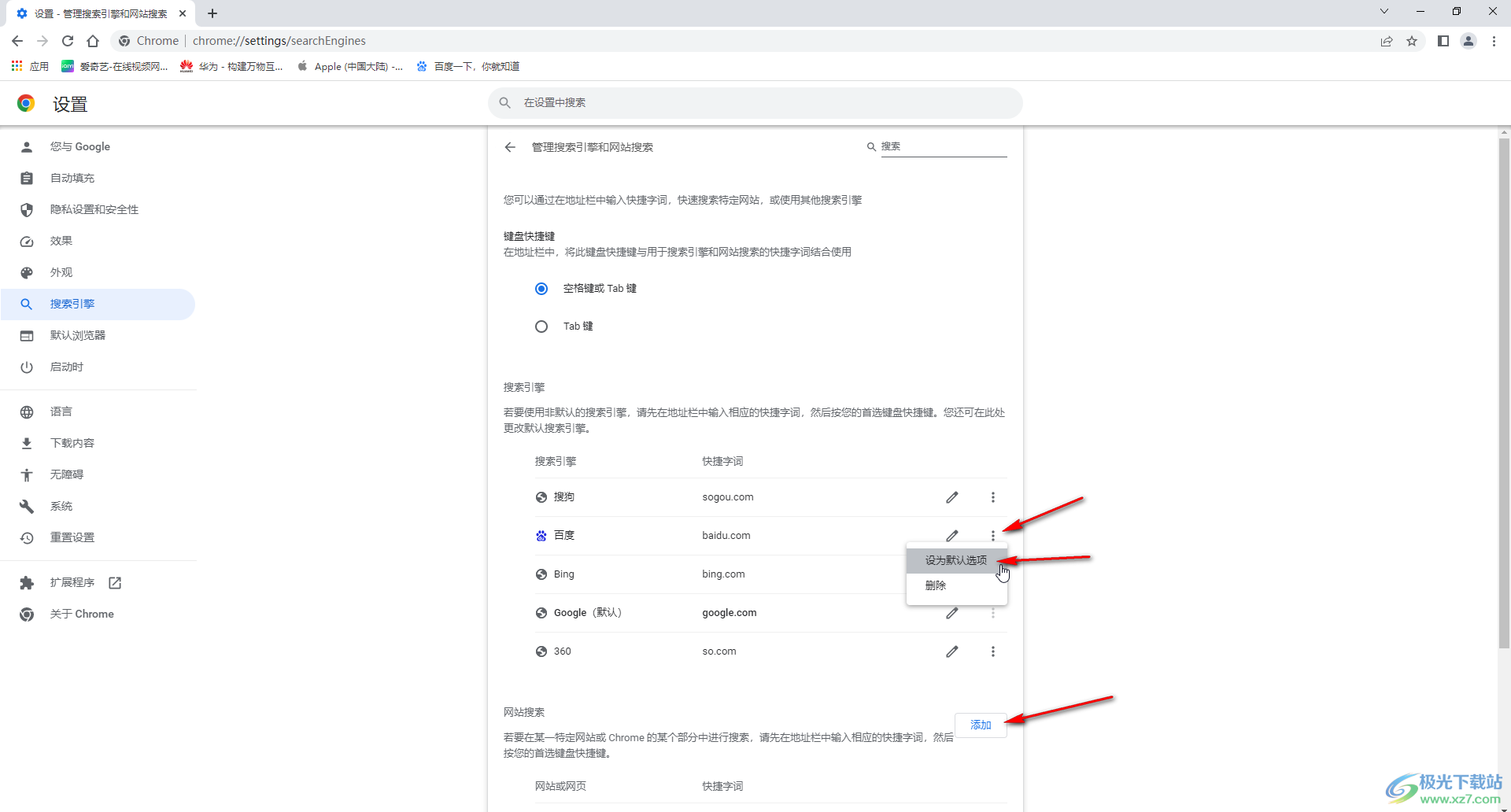Open 您与 Google settings section
The width and height of the screenshot is (1511, 812).
[x=98, y=146]
